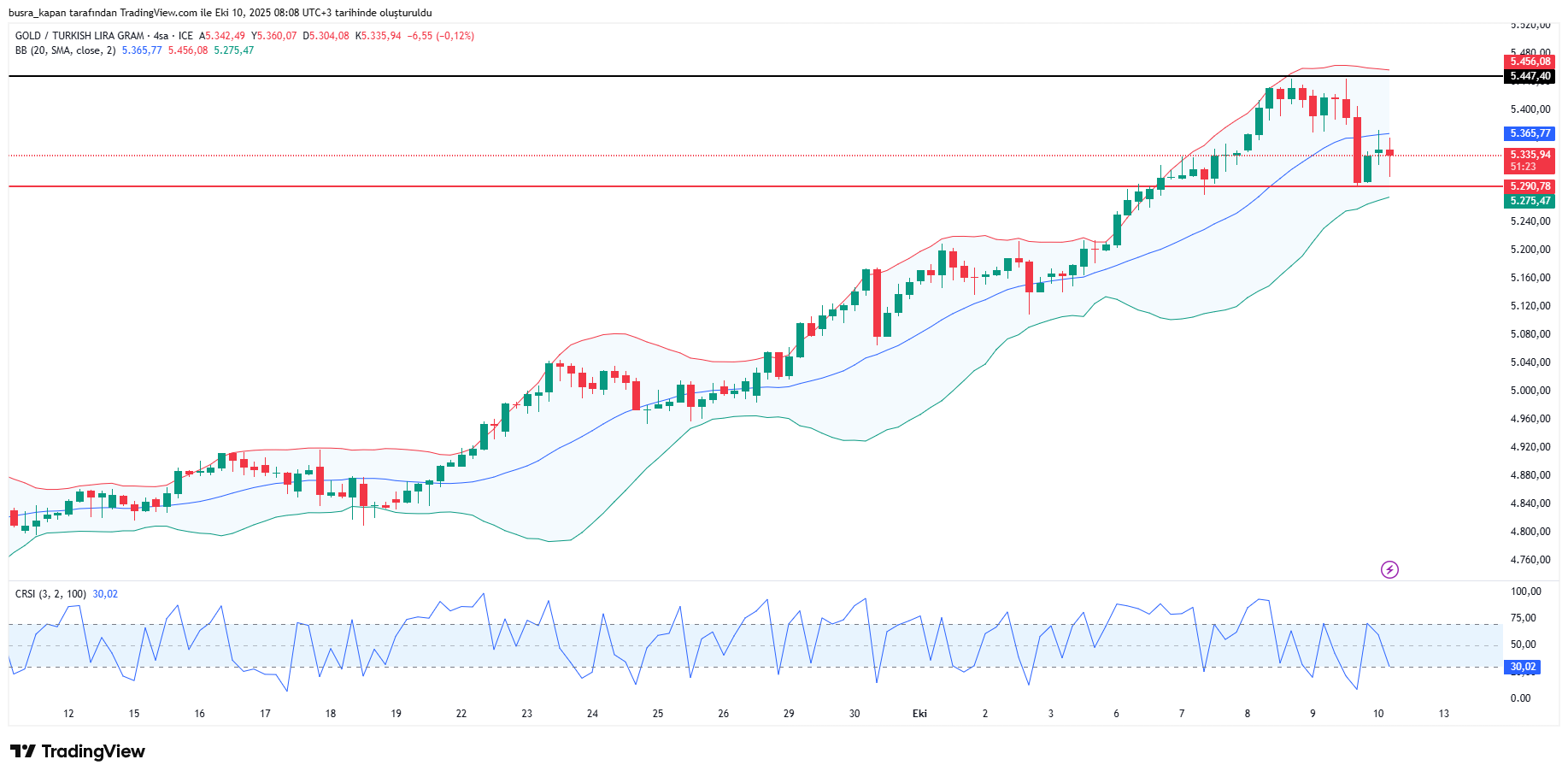Select the red horizontal support line

pyautogui.click(x=598, y=186)
